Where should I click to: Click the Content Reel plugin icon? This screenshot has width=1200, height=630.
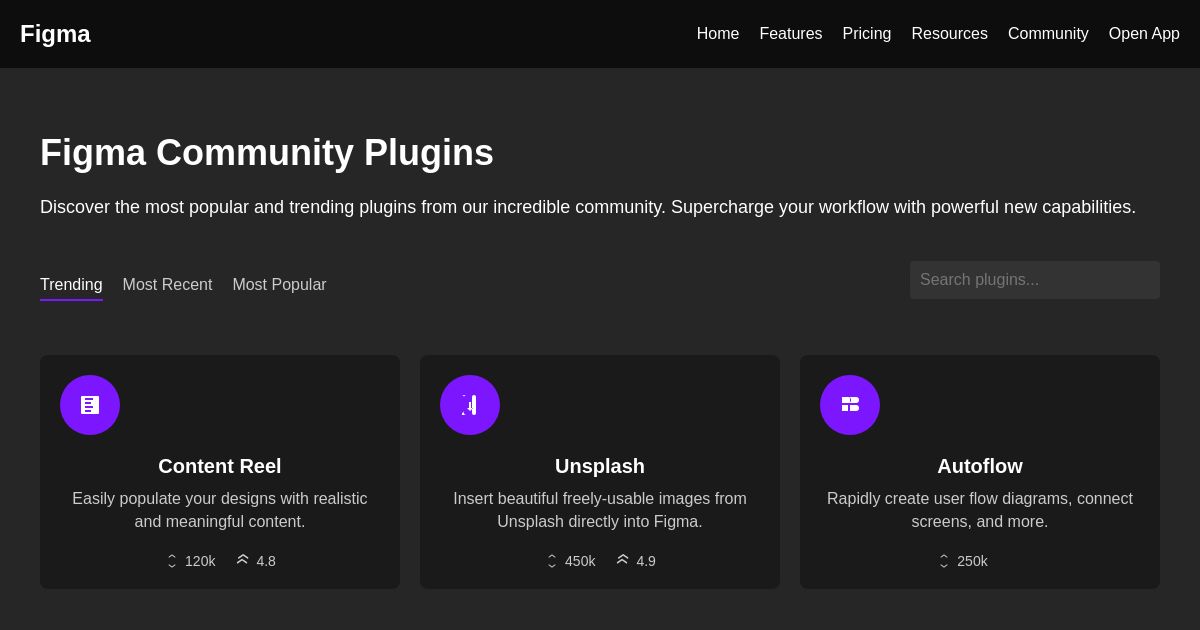coord(90,405)
